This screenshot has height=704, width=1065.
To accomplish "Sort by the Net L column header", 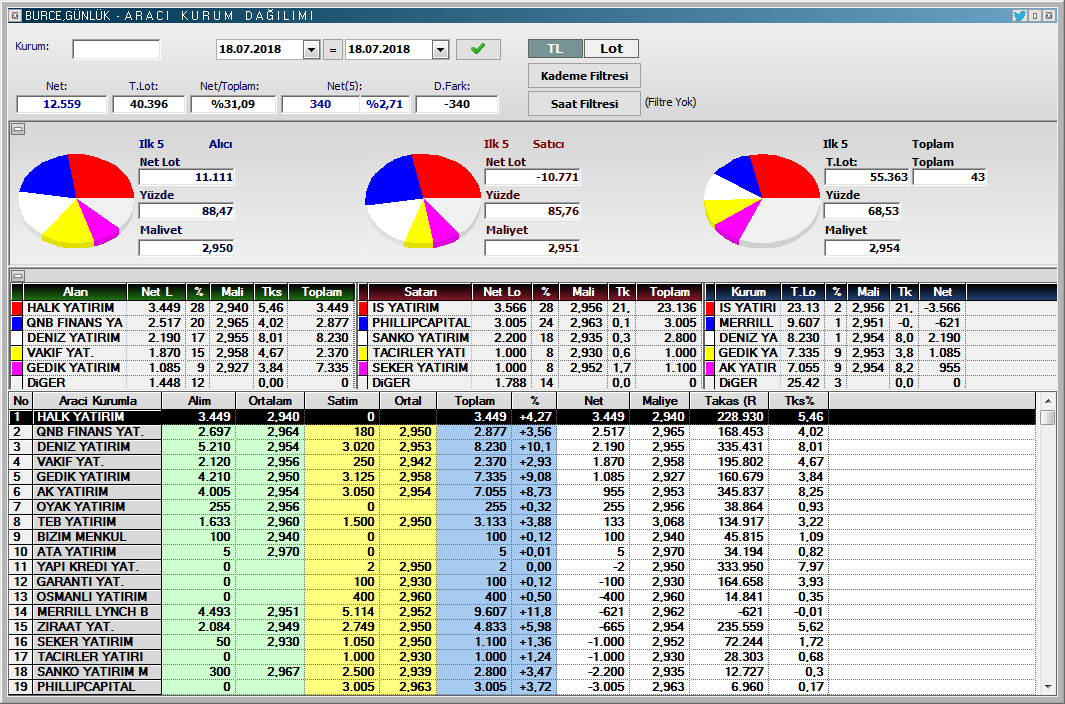I will [x=156, y=292].
